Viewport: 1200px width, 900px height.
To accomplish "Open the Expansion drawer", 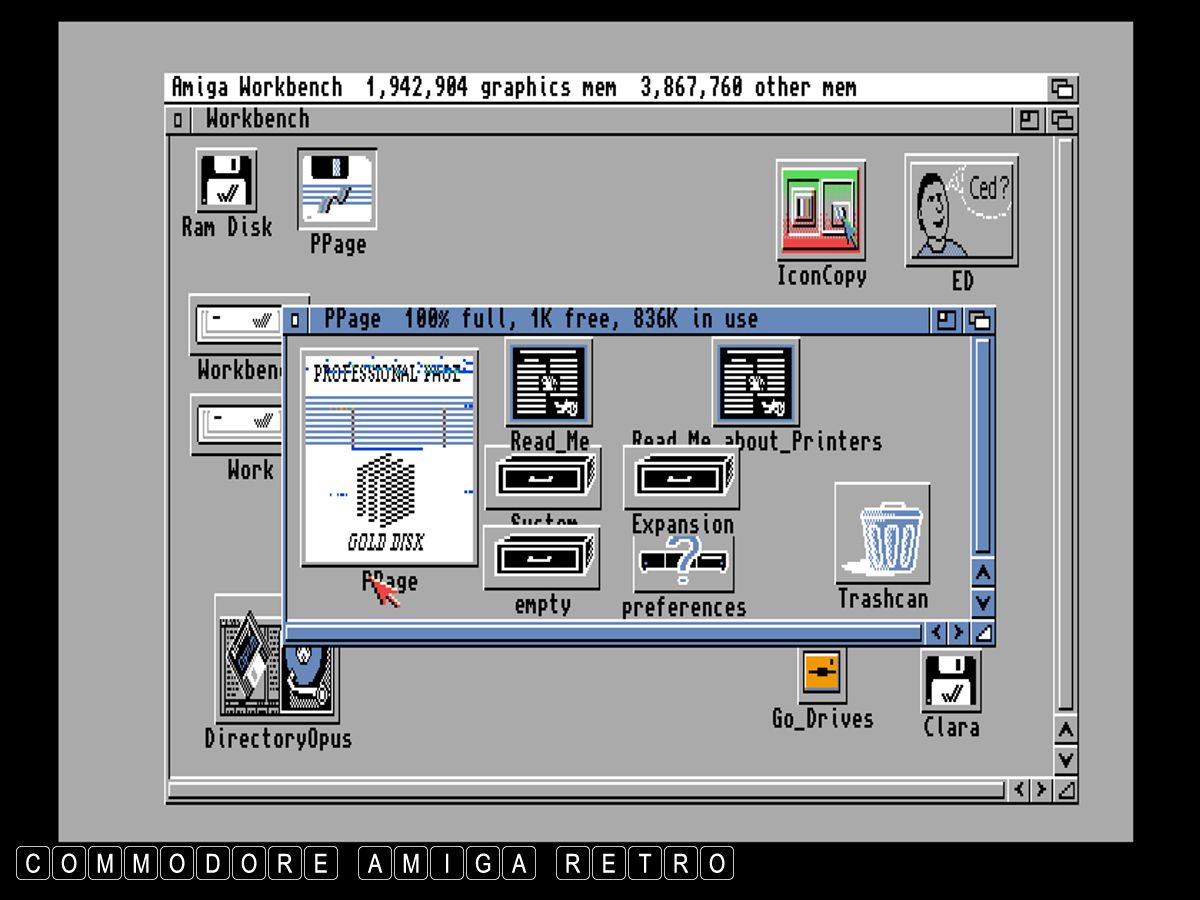I will (x=682, y=479).
